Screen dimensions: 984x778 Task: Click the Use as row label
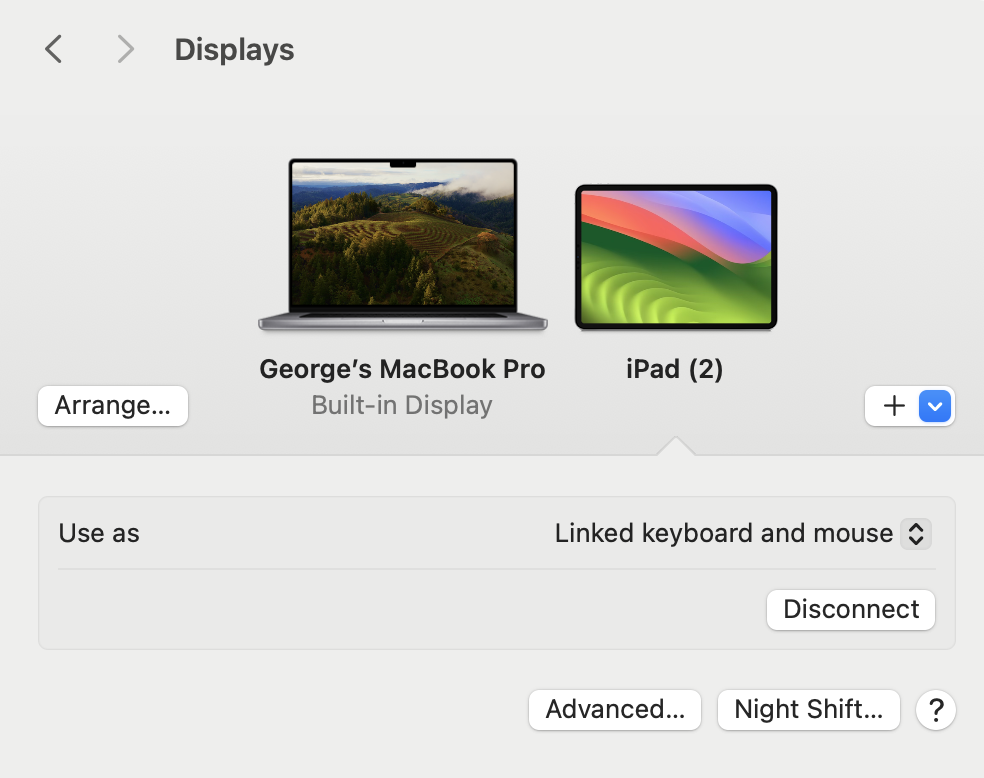(x=99, y=533)
